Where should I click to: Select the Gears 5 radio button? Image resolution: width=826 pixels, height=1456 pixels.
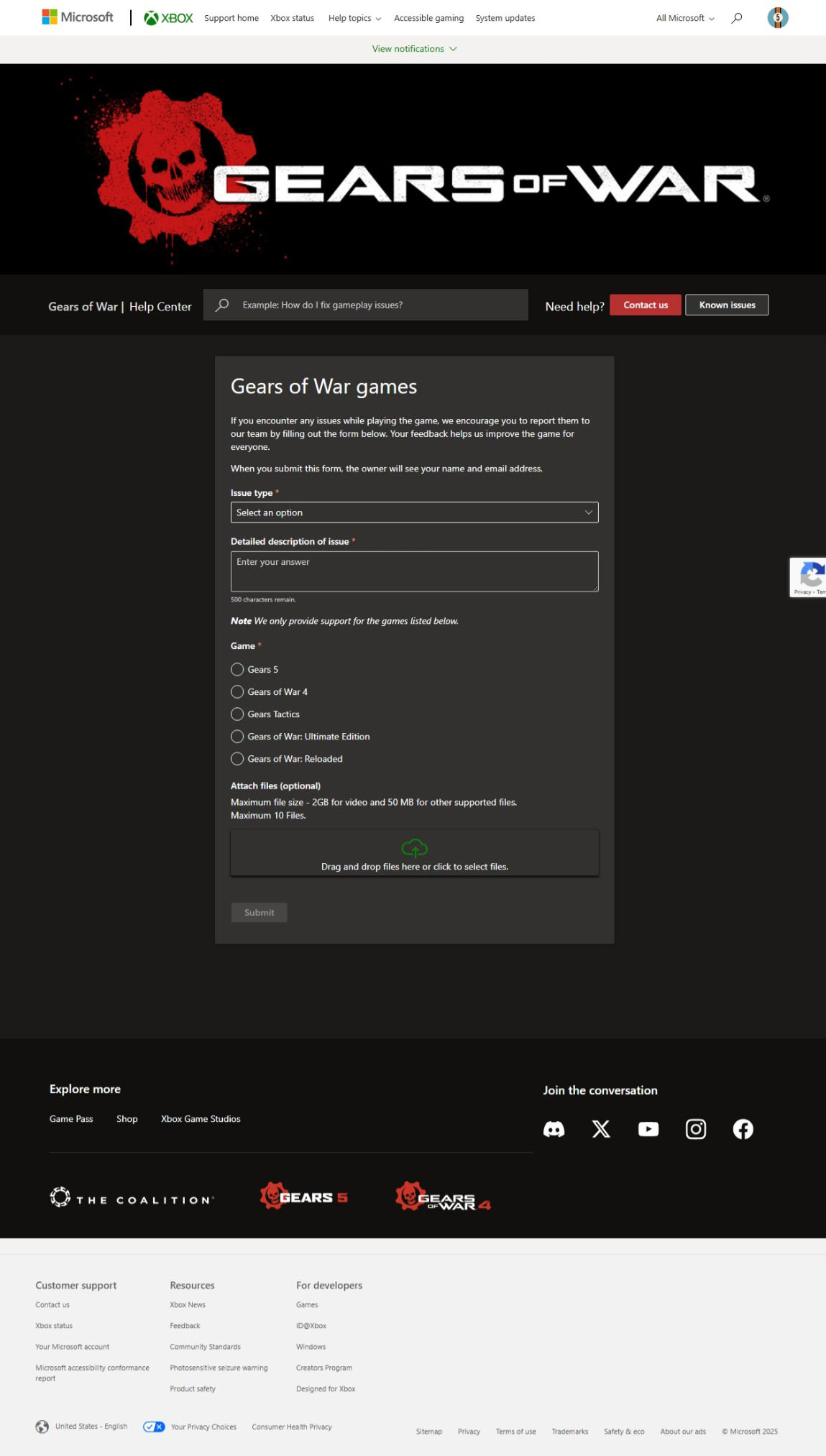point(237,669)
